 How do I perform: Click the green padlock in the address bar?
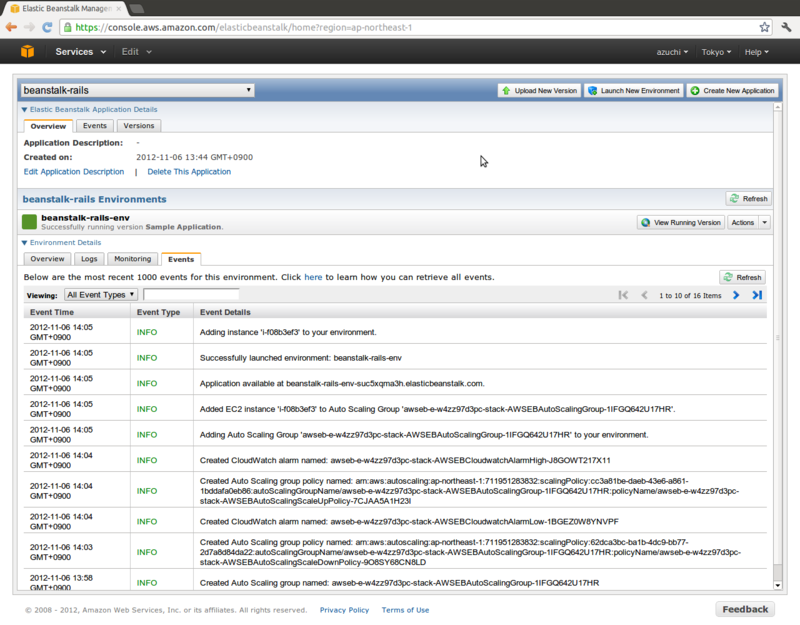click(x=67, y=28)
